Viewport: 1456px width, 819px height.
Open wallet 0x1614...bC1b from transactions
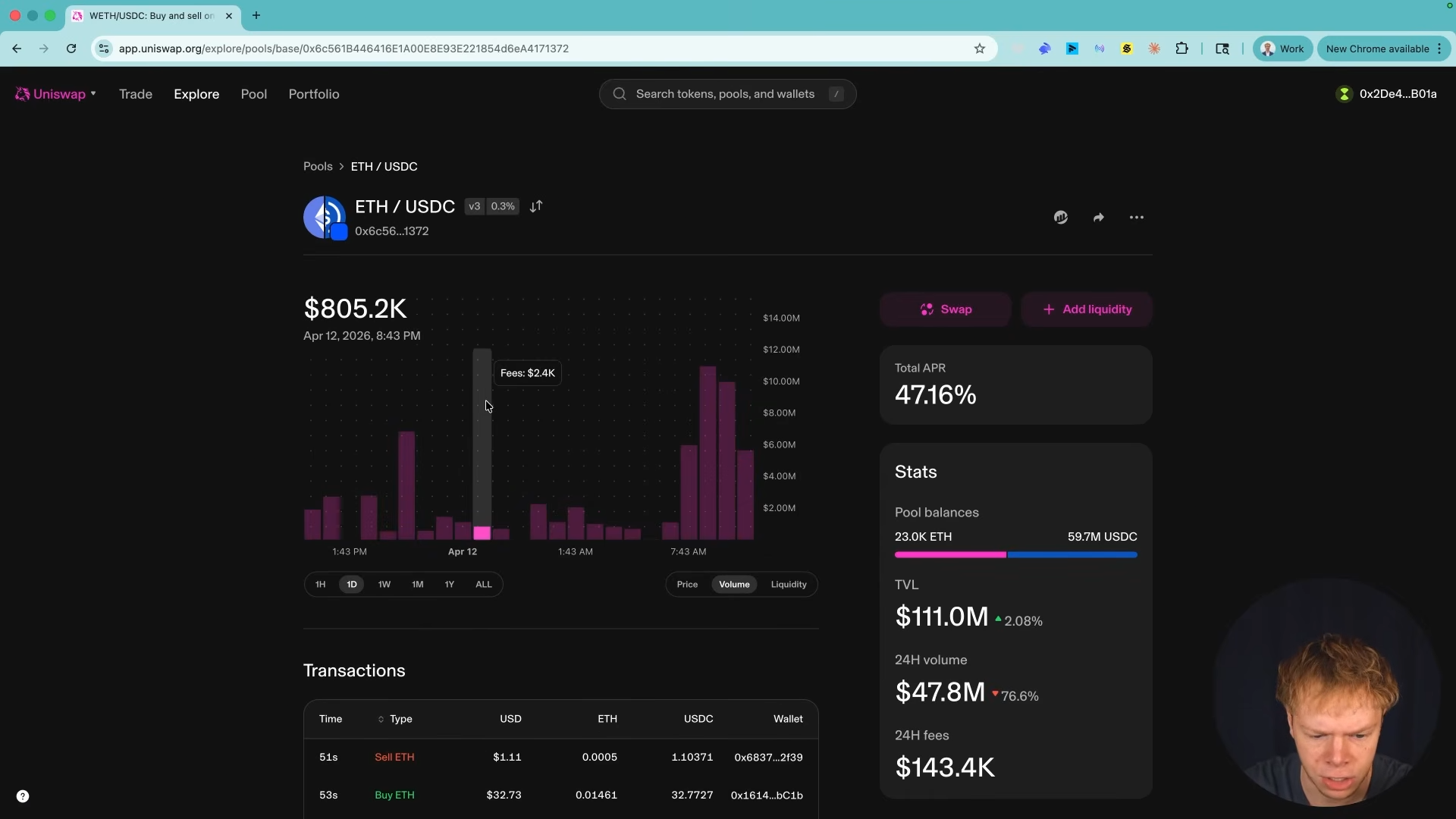pos(767,795)
